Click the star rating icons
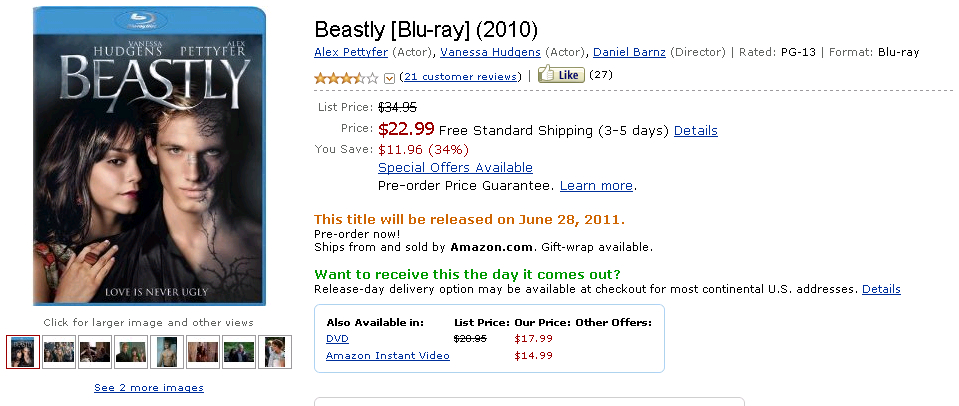959x406 pixels. (346, 77)
